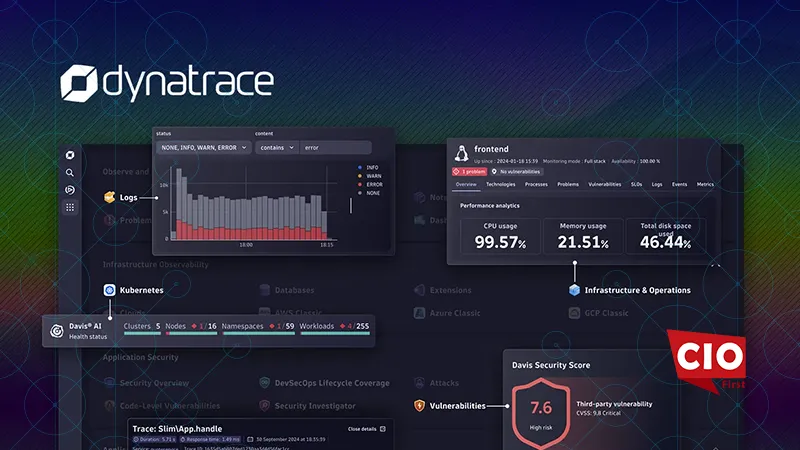
Task: Click the DevSecOps Lifecycle Coverage icon
Action: pyautogui.click(x=264, y=383)
